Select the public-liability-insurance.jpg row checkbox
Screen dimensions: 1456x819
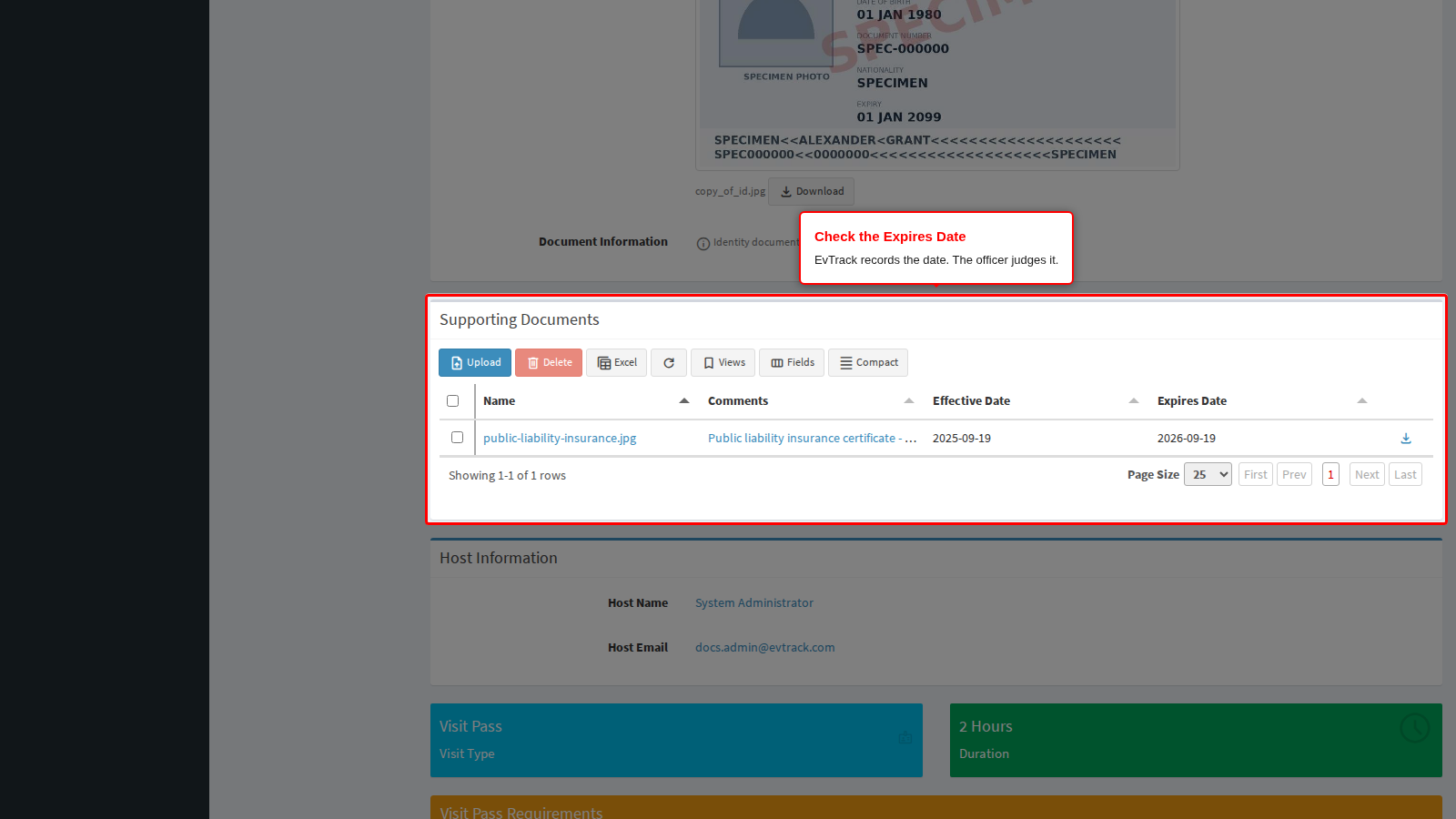(457, 437)
